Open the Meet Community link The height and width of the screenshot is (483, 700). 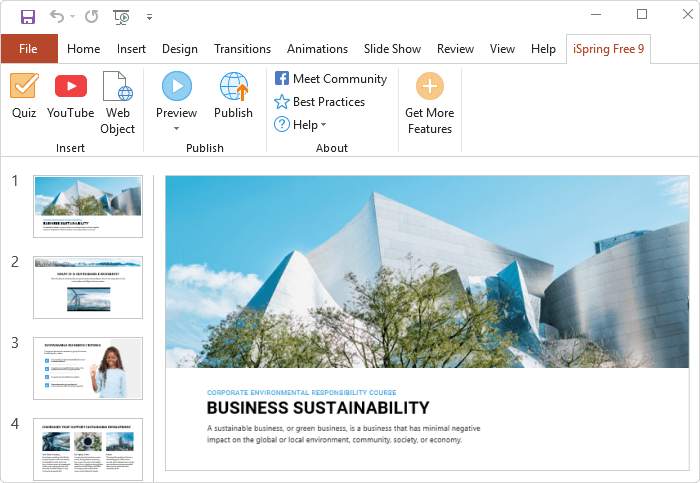(x=340, y=79)
